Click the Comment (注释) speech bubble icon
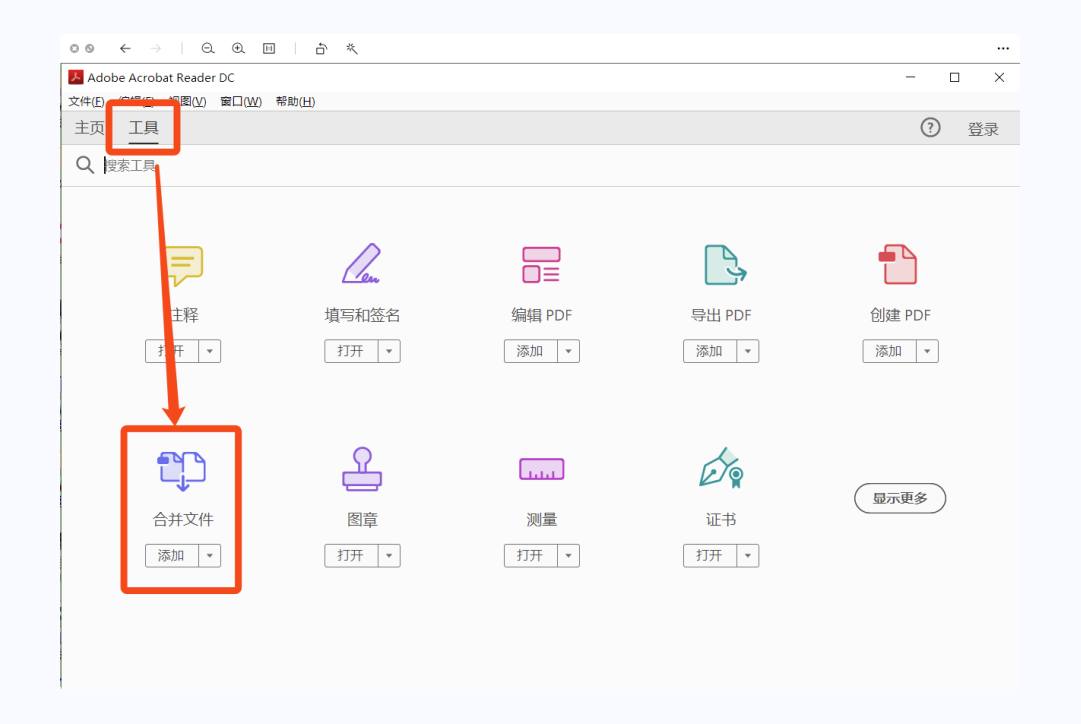The height and width of the screenshot is (724, 1081). tap(183, 265)
